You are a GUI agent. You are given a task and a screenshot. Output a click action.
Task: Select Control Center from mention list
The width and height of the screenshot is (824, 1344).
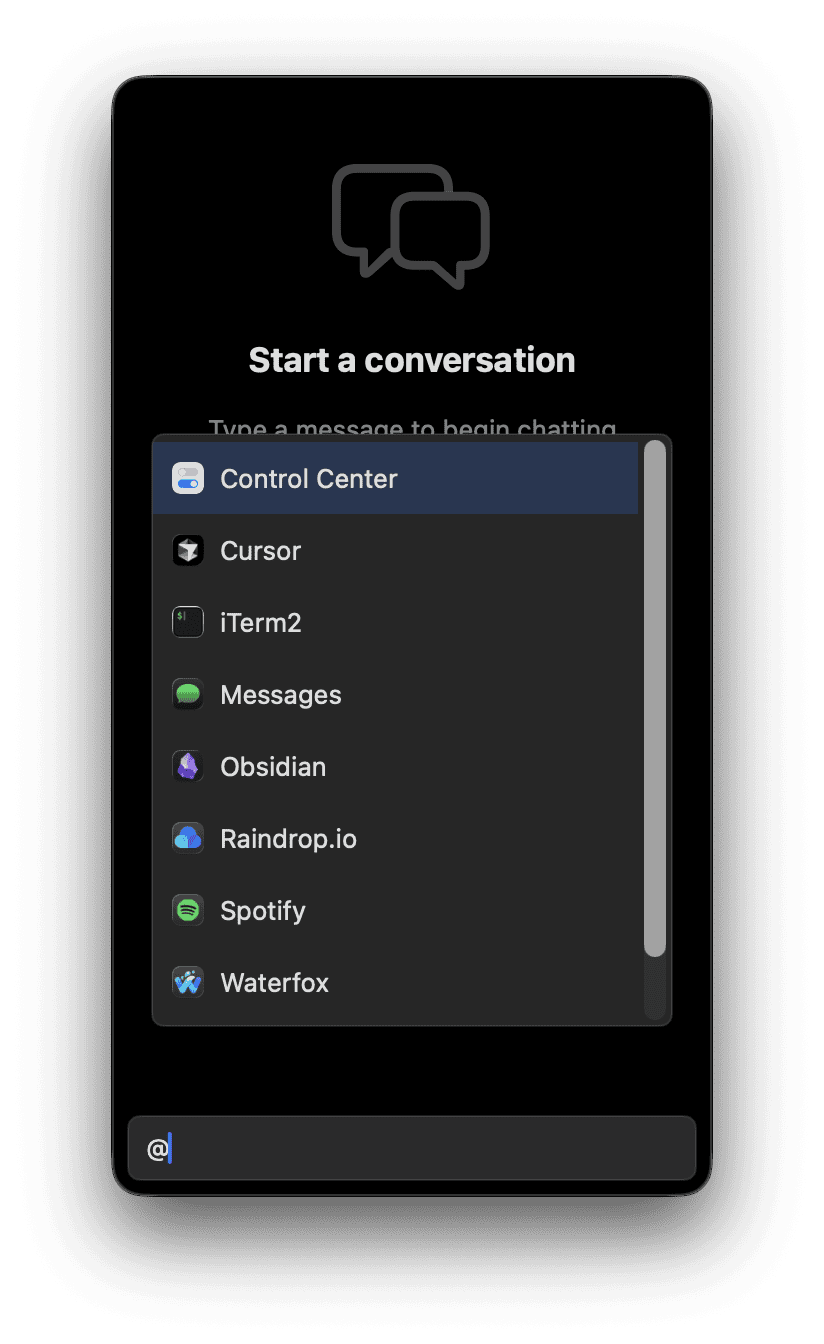coord(396,478)
